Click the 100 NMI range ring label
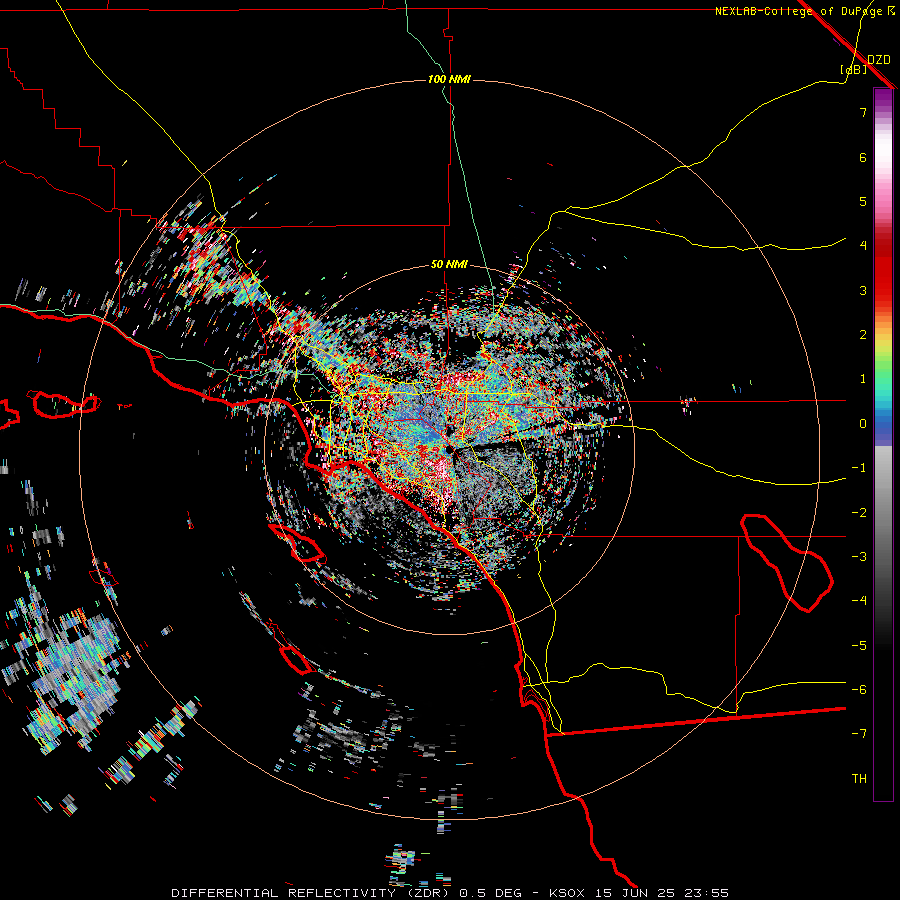This screenshot has height=900, width=900. (449, 79)
